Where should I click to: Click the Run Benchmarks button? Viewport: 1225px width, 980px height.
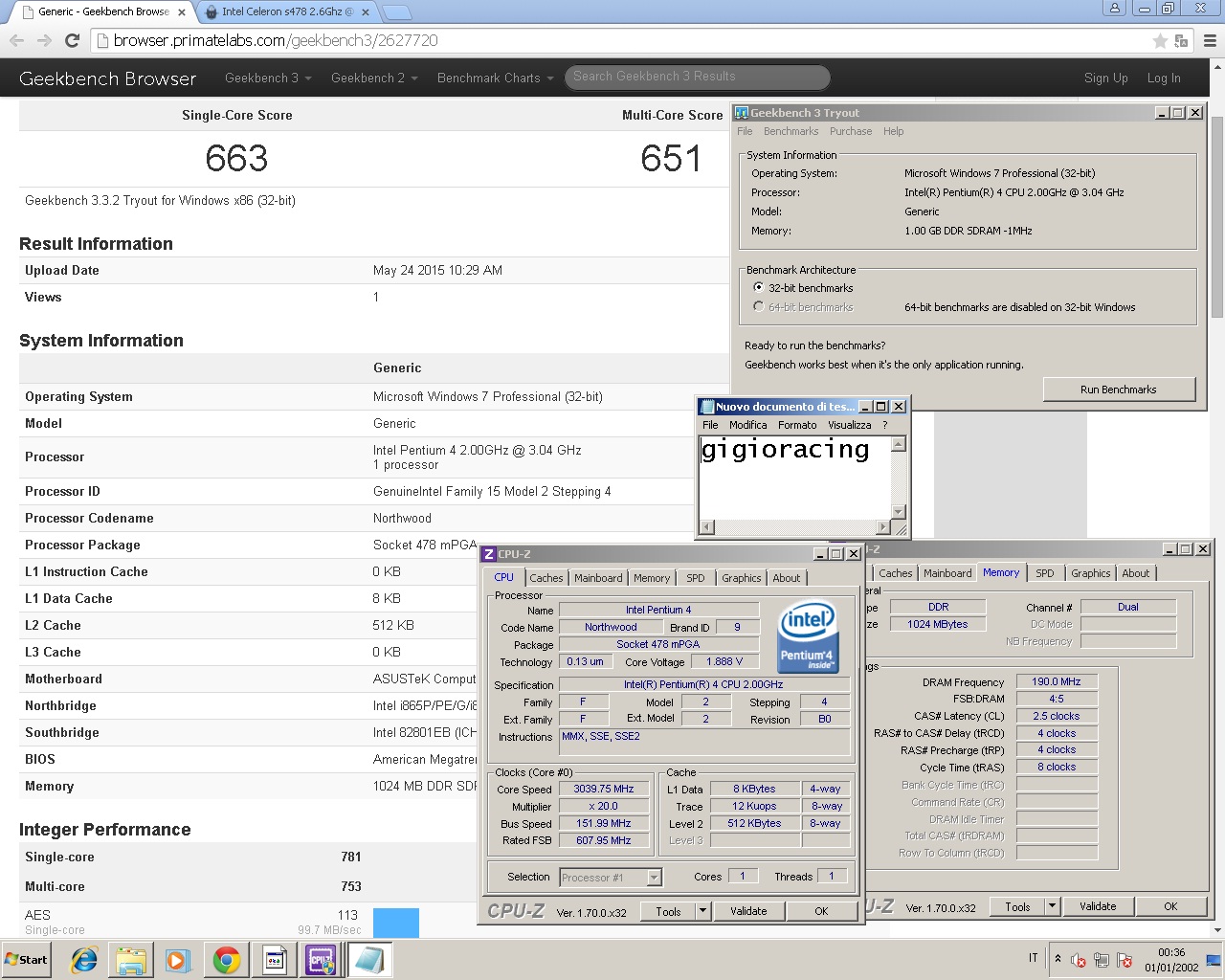click(x=1119, y=390)
